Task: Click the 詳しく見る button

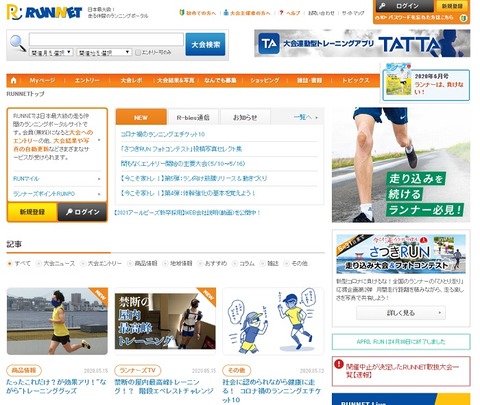Action: [401, 313]
